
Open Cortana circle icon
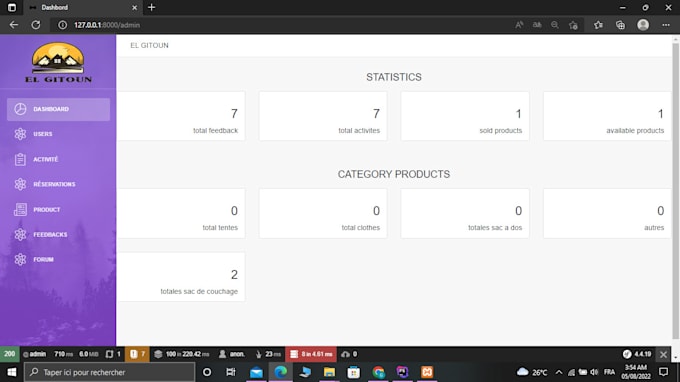click(x=207, y=372)
